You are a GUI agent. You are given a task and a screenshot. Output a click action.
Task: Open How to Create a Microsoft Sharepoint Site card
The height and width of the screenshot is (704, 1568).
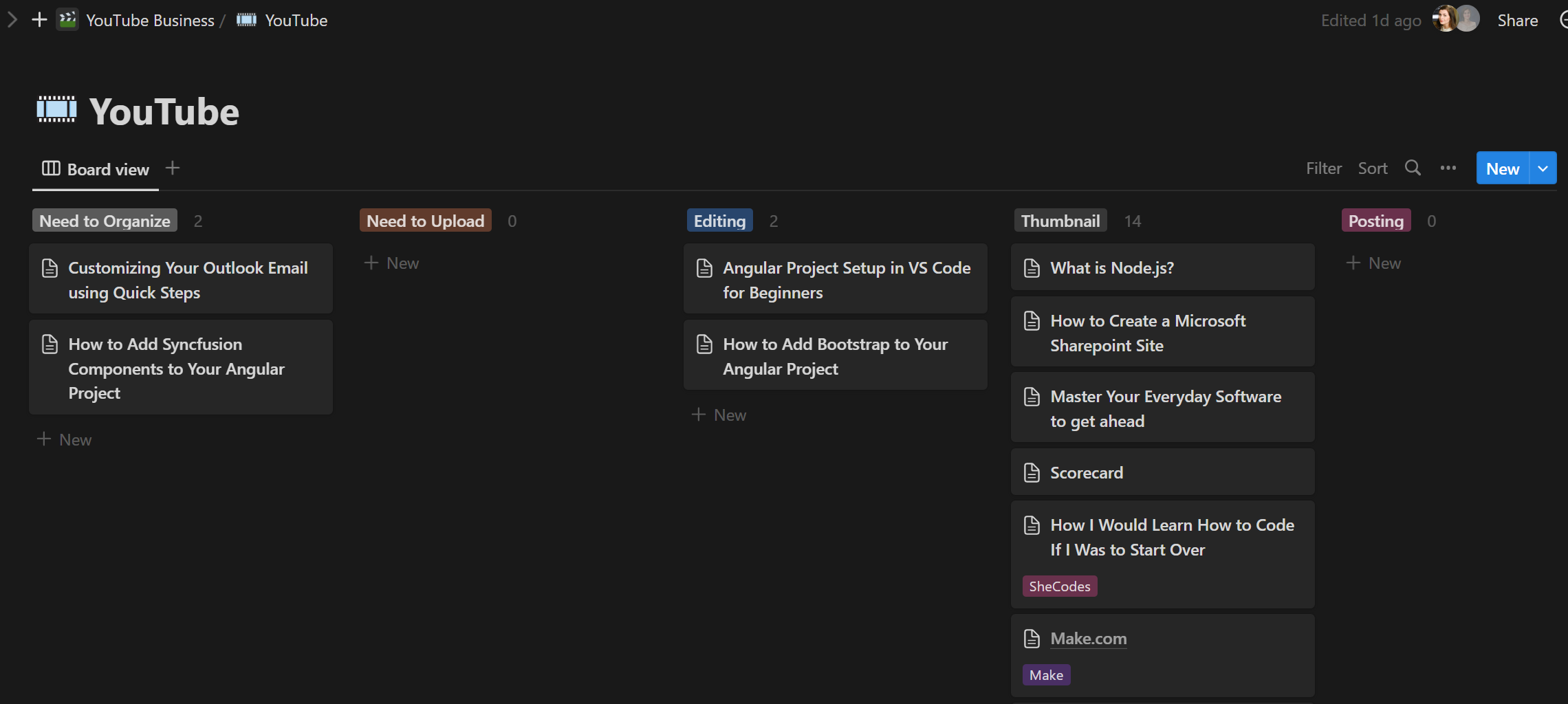click(1163, 332)
